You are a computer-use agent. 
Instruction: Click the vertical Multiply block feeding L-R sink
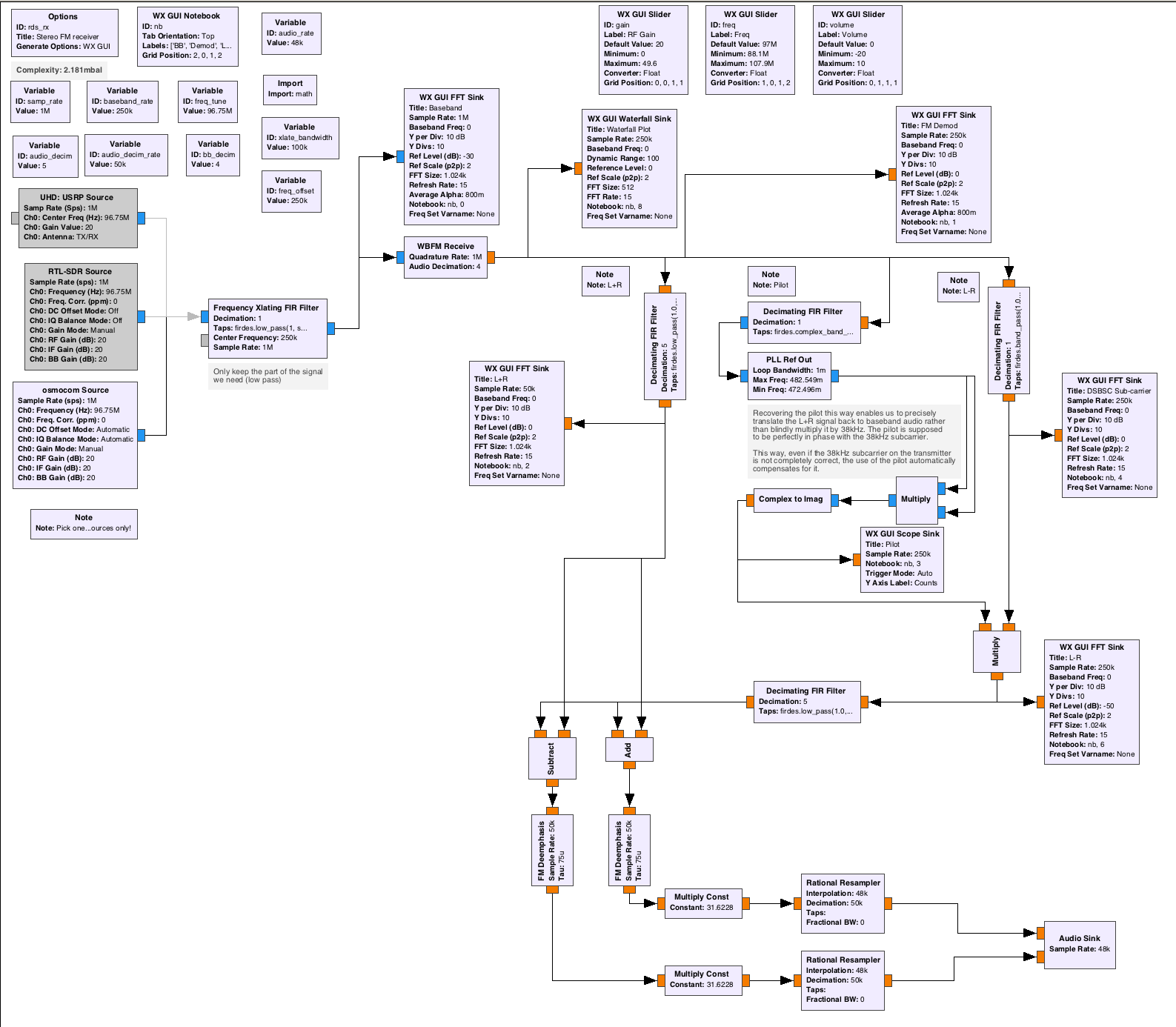pos(997,651)
